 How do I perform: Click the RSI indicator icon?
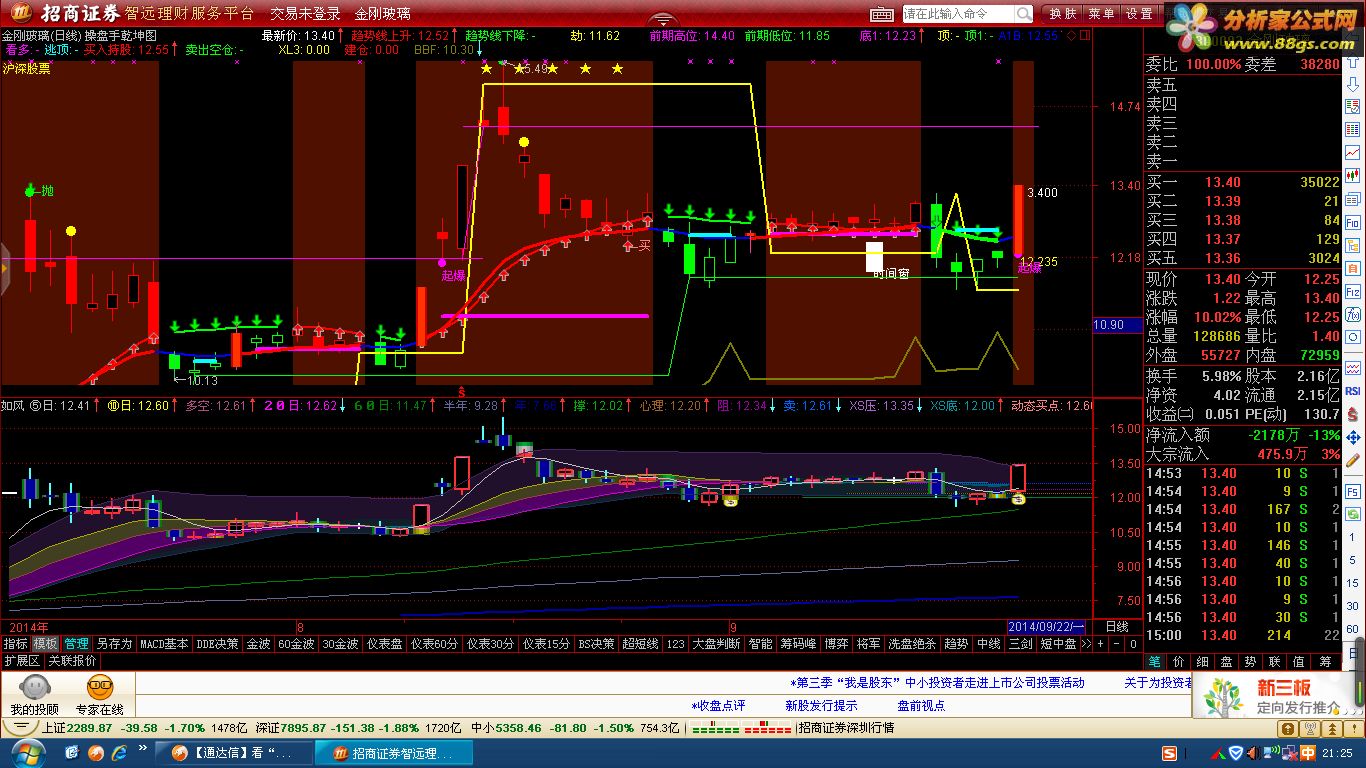pyautogui.click(x=1353, y=391)
